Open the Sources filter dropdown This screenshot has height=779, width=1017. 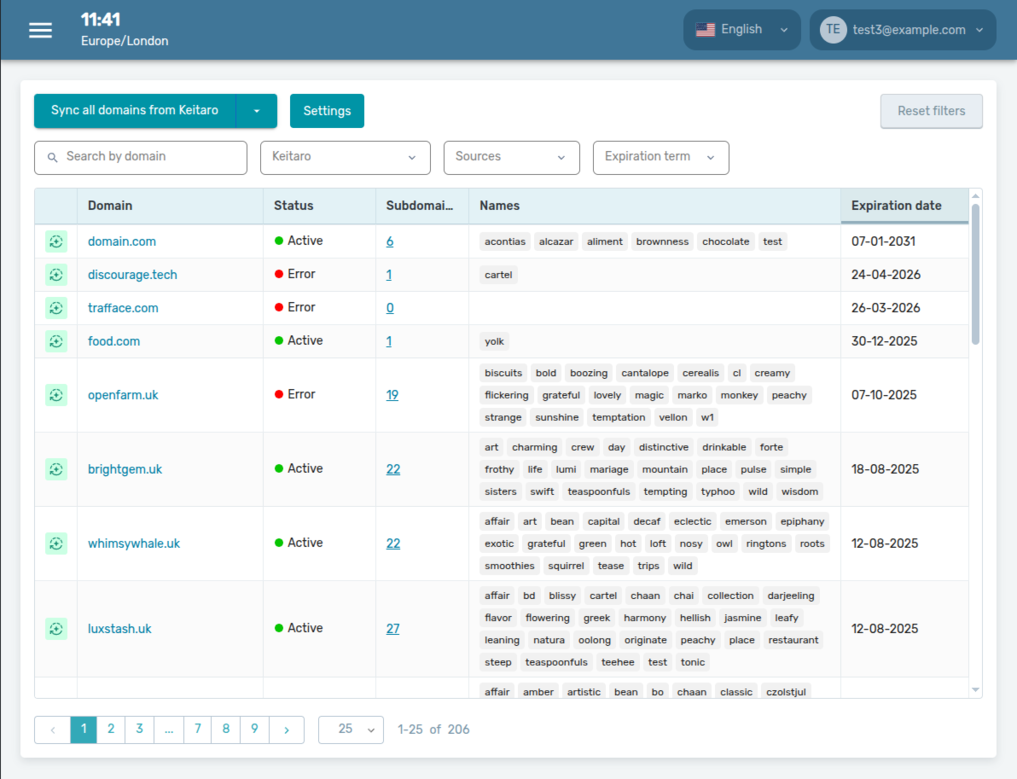[511, 157]
